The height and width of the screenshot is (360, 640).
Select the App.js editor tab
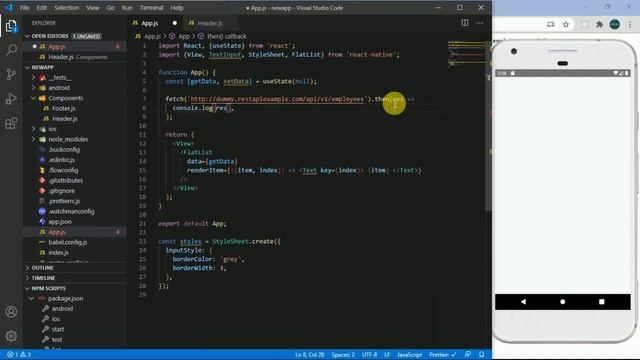click(149, 23)
